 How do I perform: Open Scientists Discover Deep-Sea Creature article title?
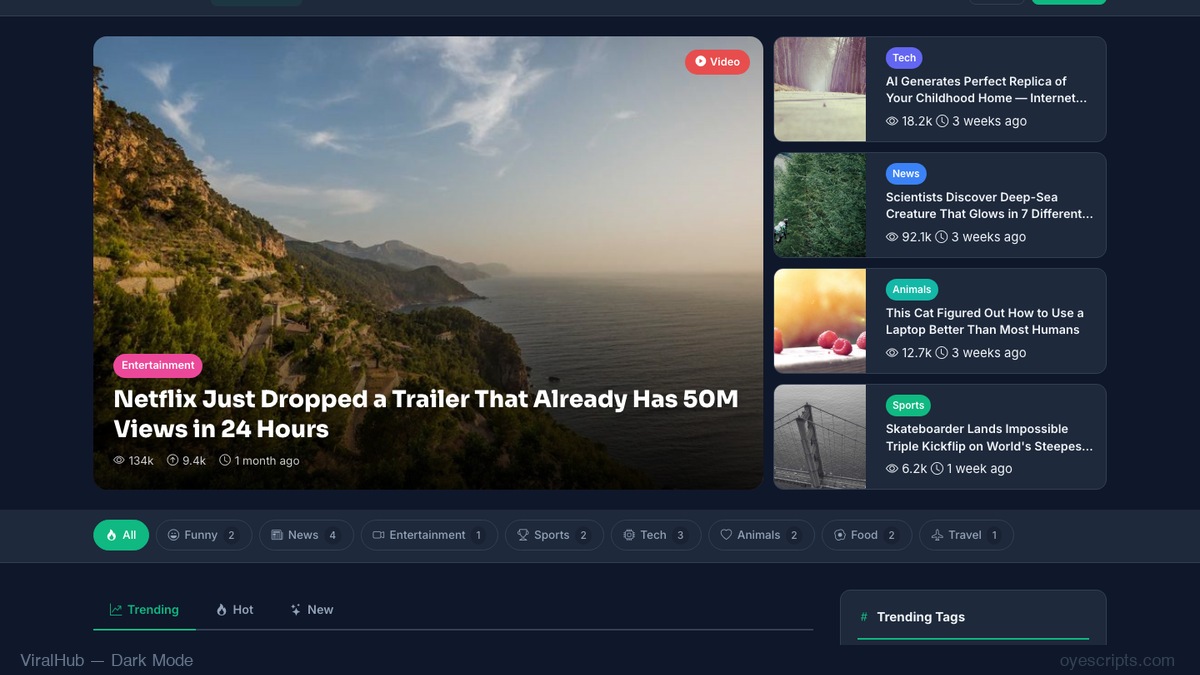pyautogui.click(x=990, y=206)
